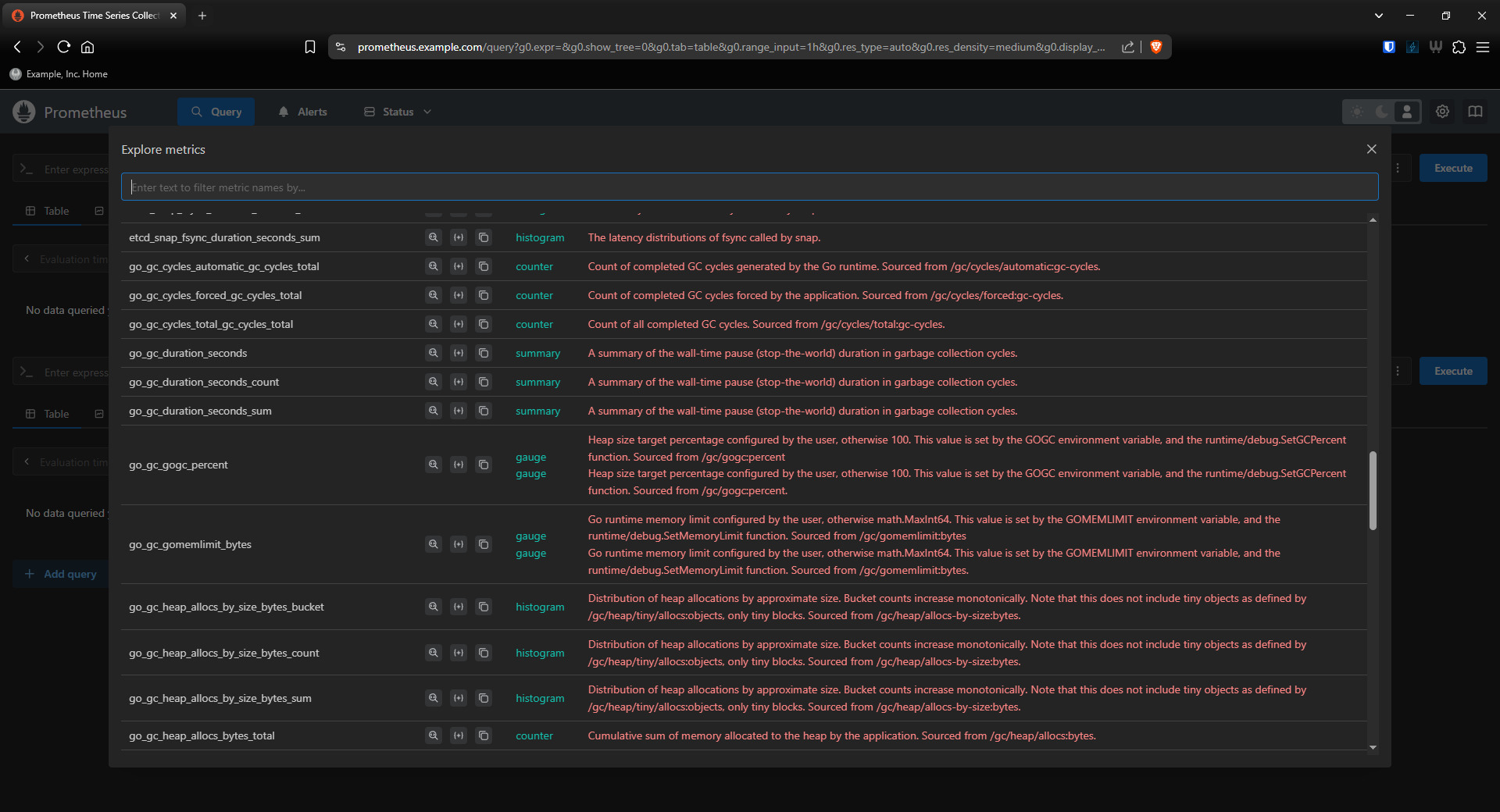Switch to the light theme sun option
The height and width of the screenshot is (812, 1500).
[x=1357, y=112]
